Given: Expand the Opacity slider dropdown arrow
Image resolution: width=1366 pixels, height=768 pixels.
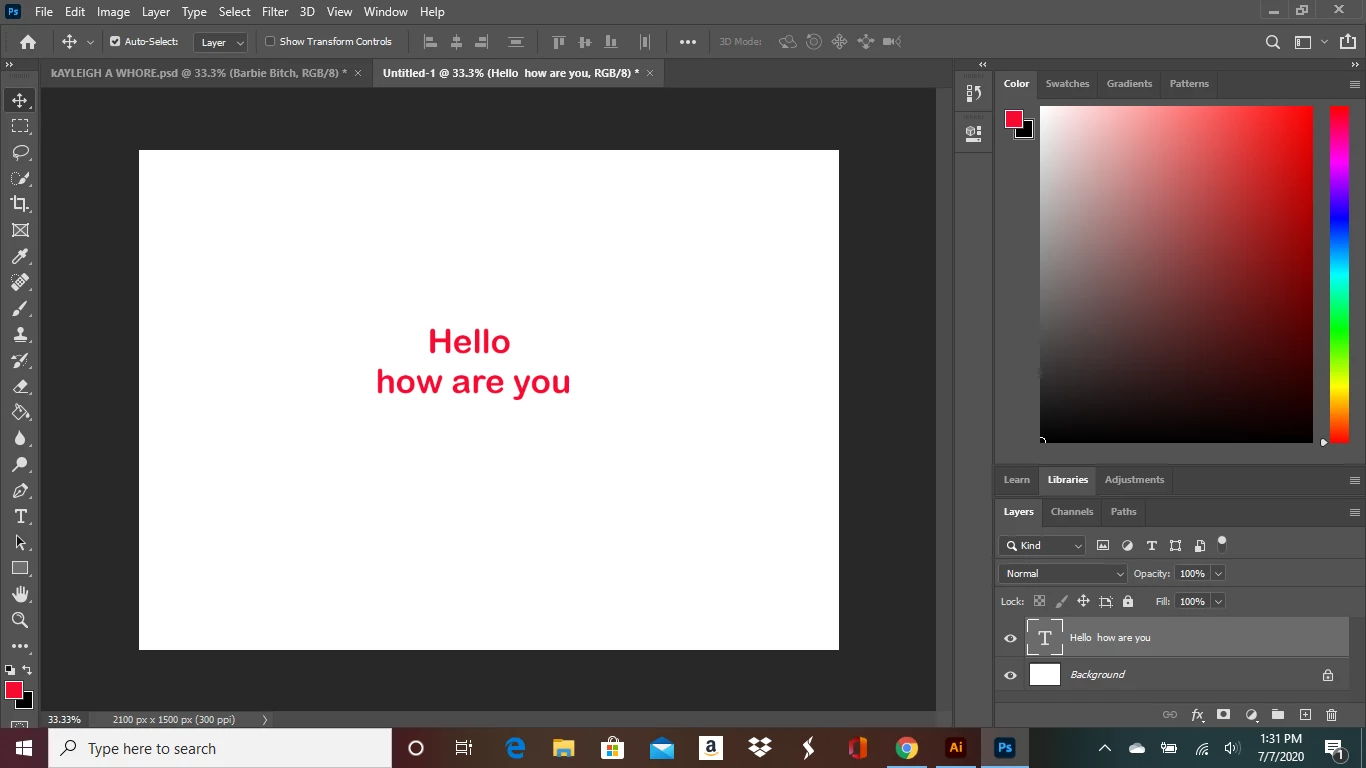Looking at the screenshot, I should [1218, 573].
